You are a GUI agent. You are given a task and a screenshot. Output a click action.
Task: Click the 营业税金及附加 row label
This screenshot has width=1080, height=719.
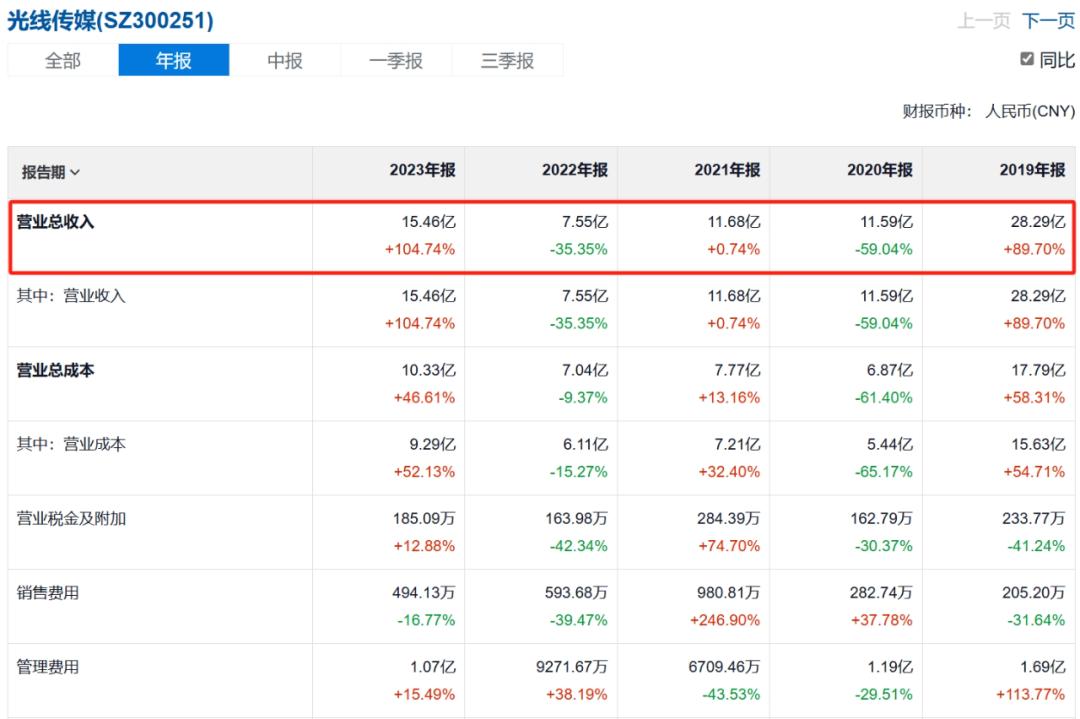[x=71, y=519]
